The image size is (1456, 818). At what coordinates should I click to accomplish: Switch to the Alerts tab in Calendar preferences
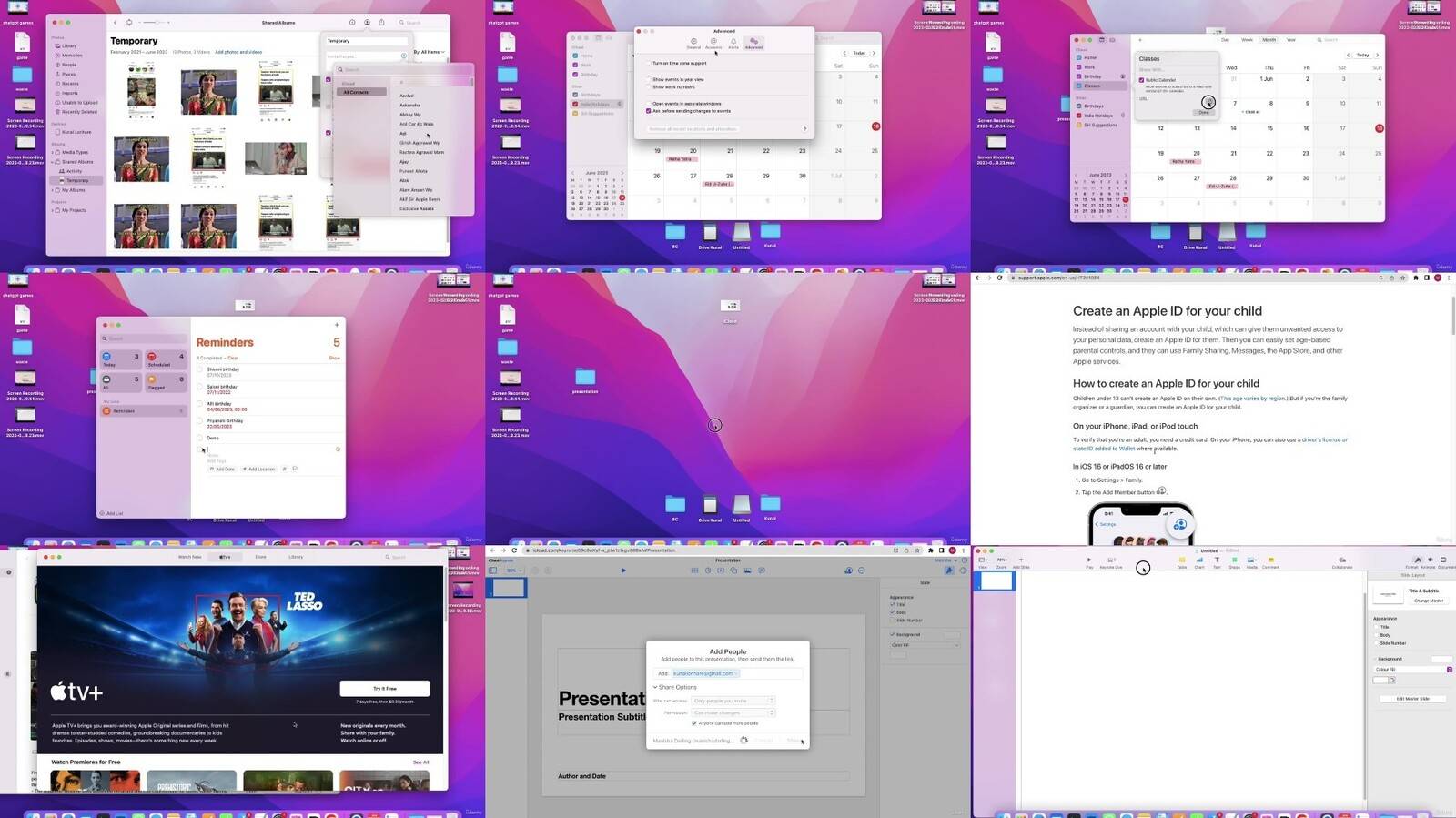click(x=733, y=43)
